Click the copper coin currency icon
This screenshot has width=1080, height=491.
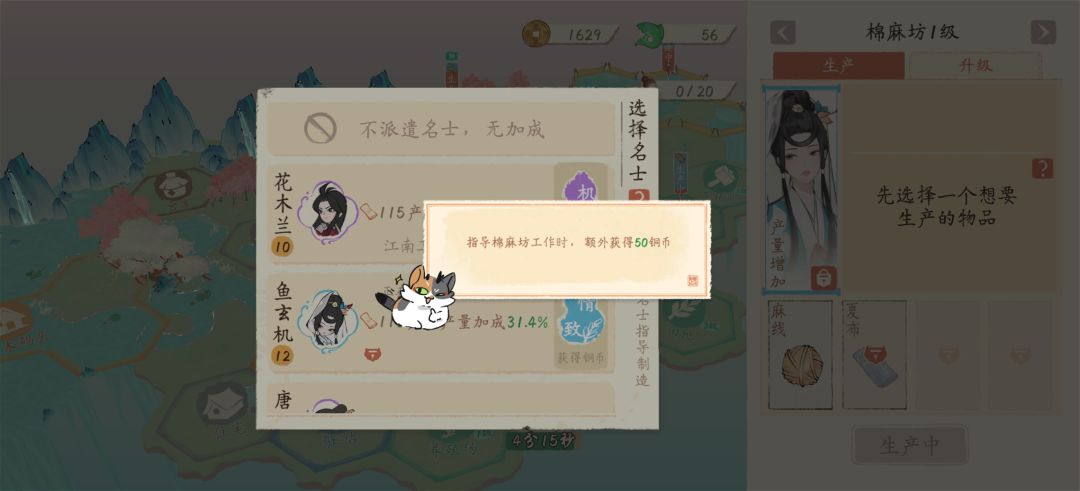click(535, 33)
